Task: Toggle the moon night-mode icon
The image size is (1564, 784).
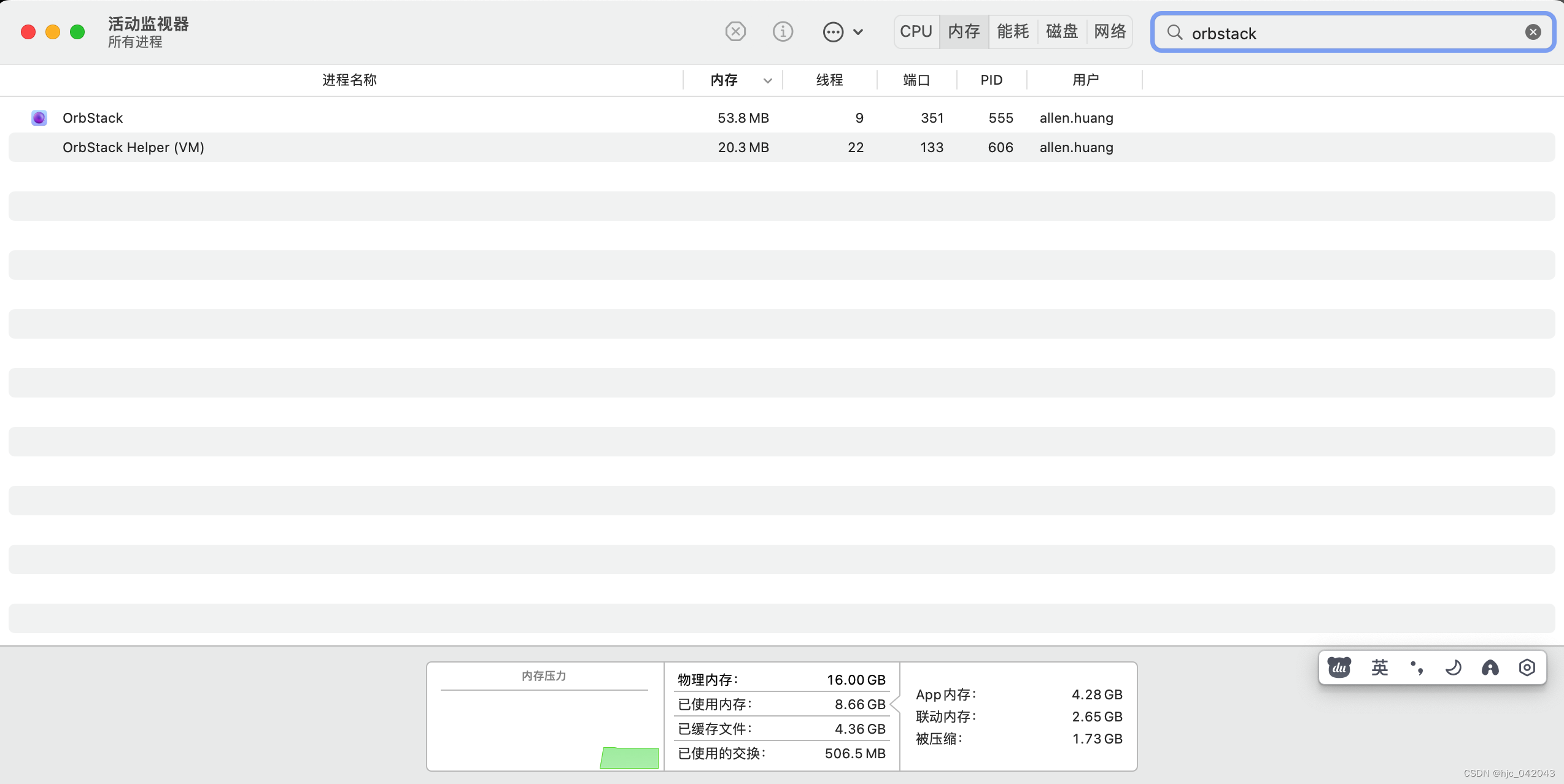Action: (x=1453, y=667)
